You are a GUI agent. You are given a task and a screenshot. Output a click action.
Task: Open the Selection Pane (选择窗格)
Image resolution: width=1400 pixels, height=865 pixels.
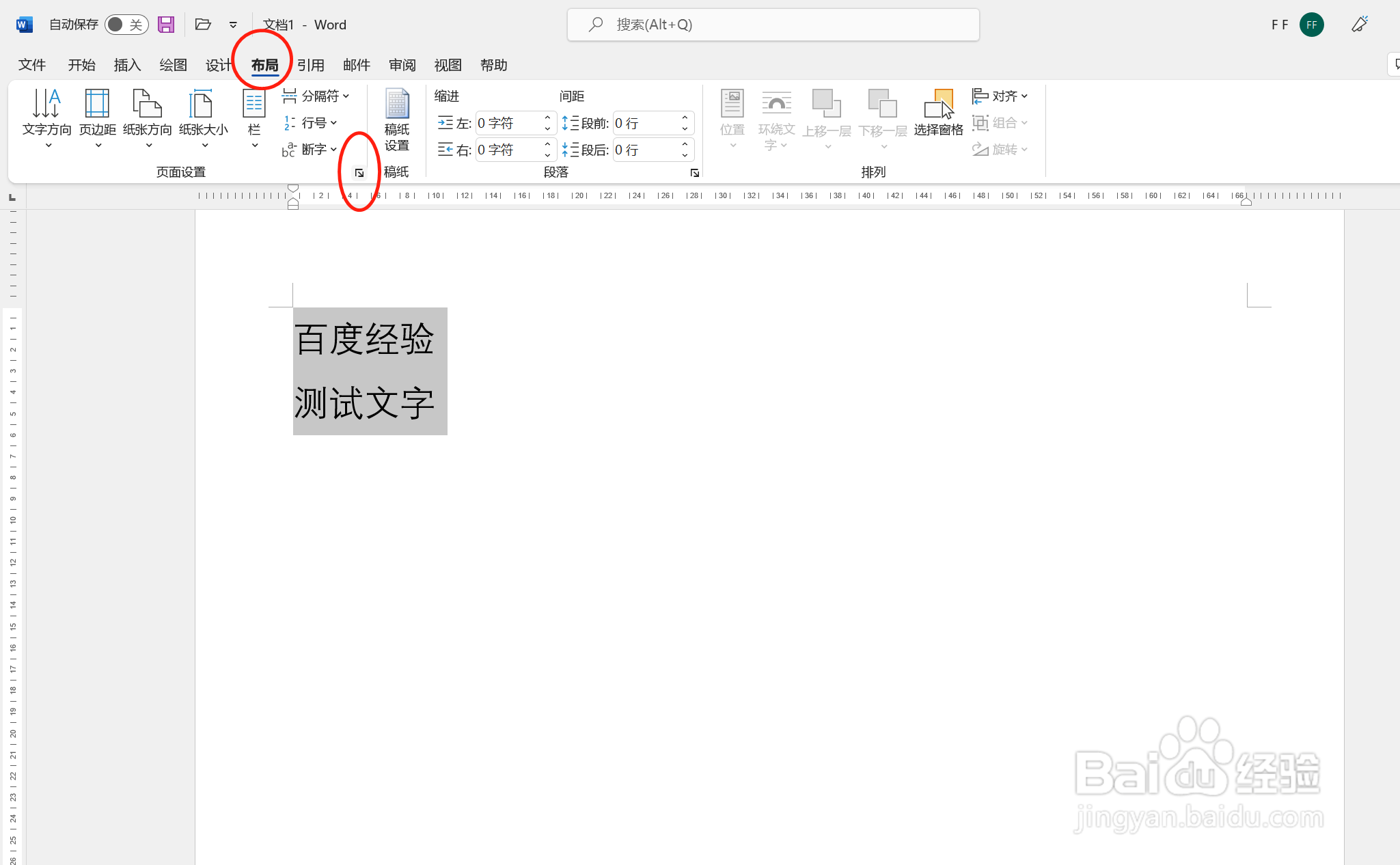pos(939,113)
